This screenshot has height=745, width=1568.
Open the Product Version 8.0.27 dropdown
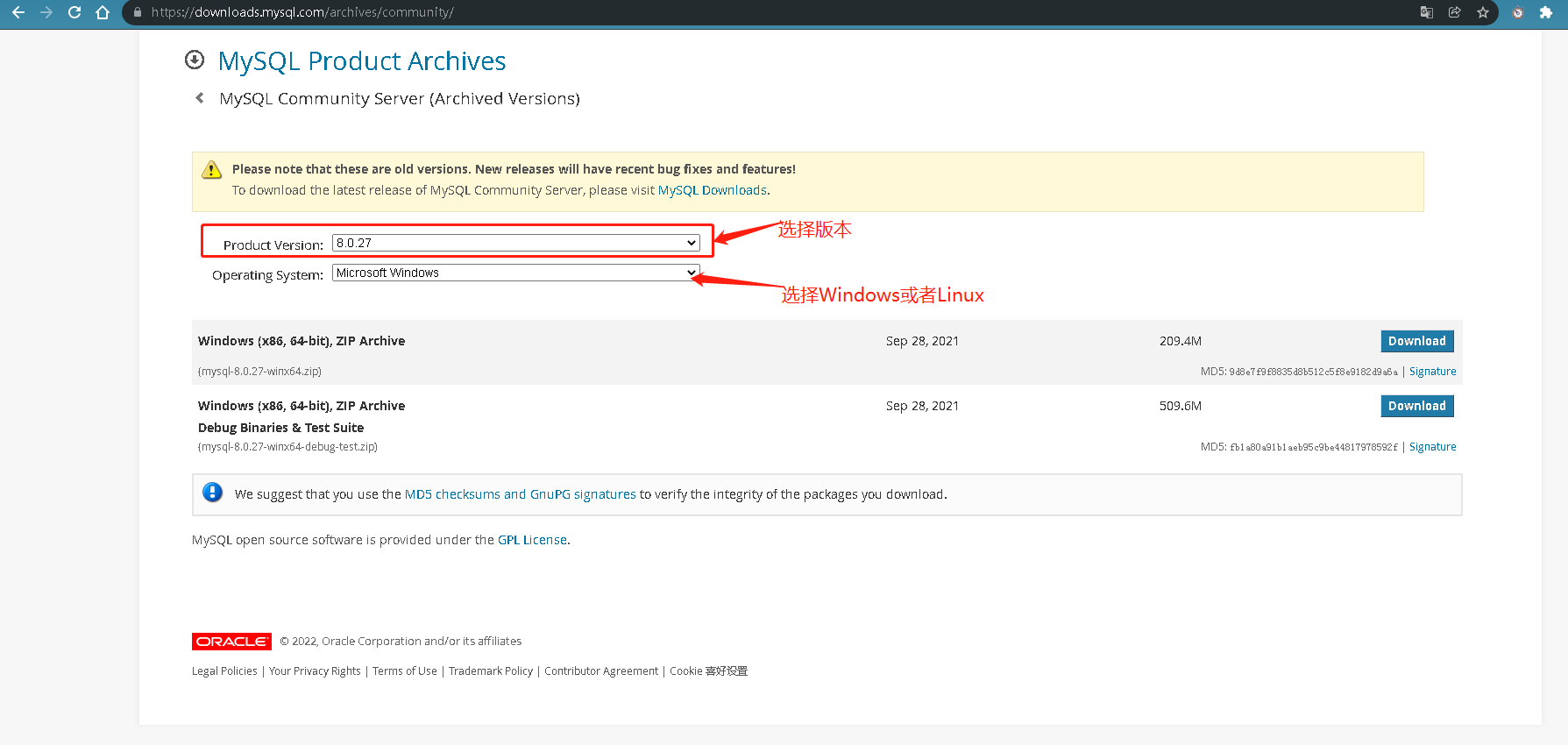pos(516,243)
